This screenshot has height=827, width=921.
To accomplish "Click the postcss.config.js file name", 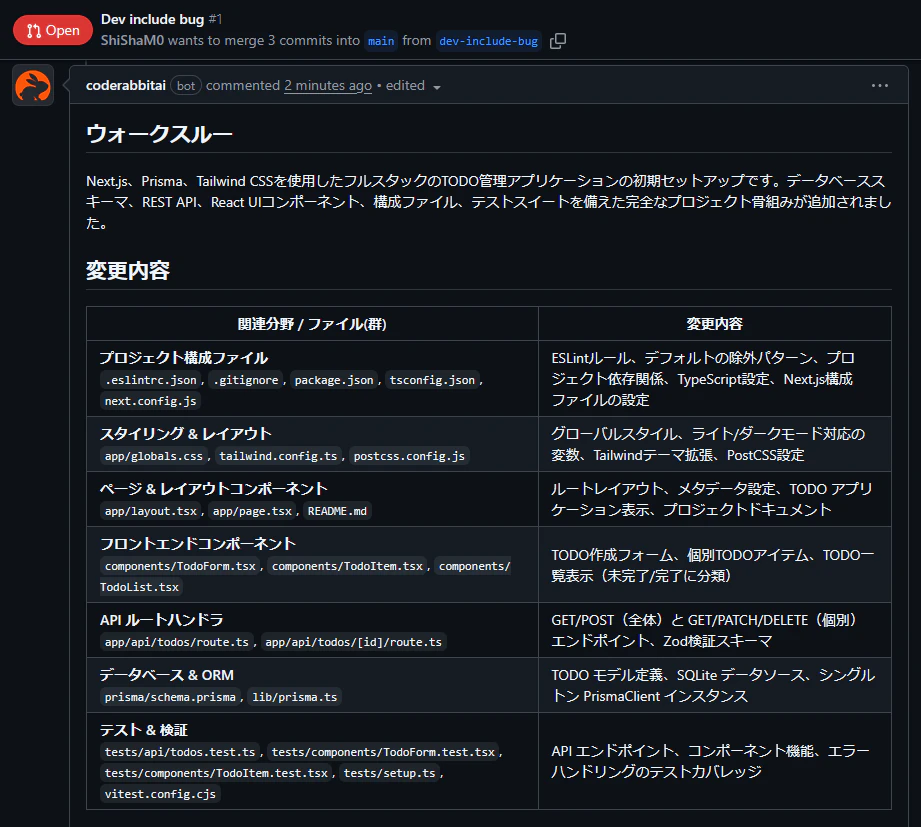I will (x=409, y=456).
